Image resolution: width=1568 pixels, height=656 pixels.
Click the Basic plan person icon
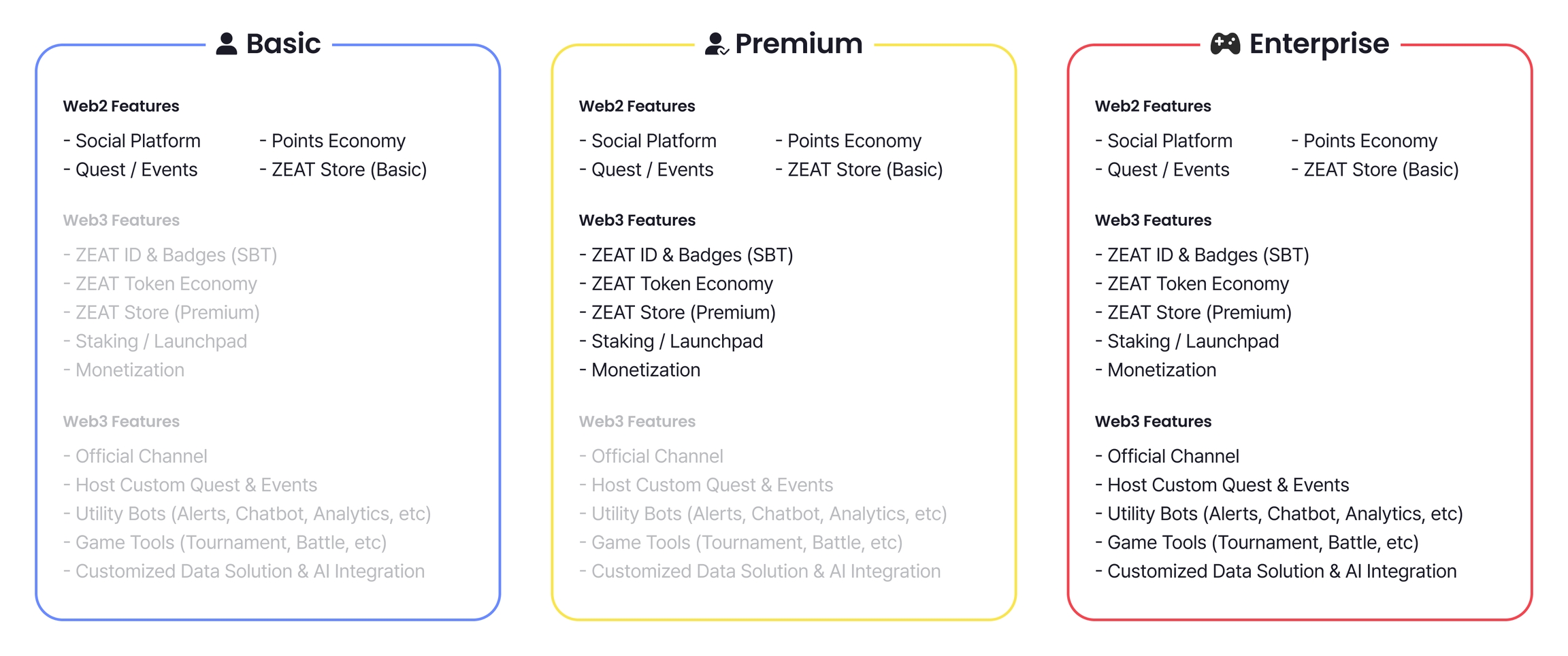227,44
